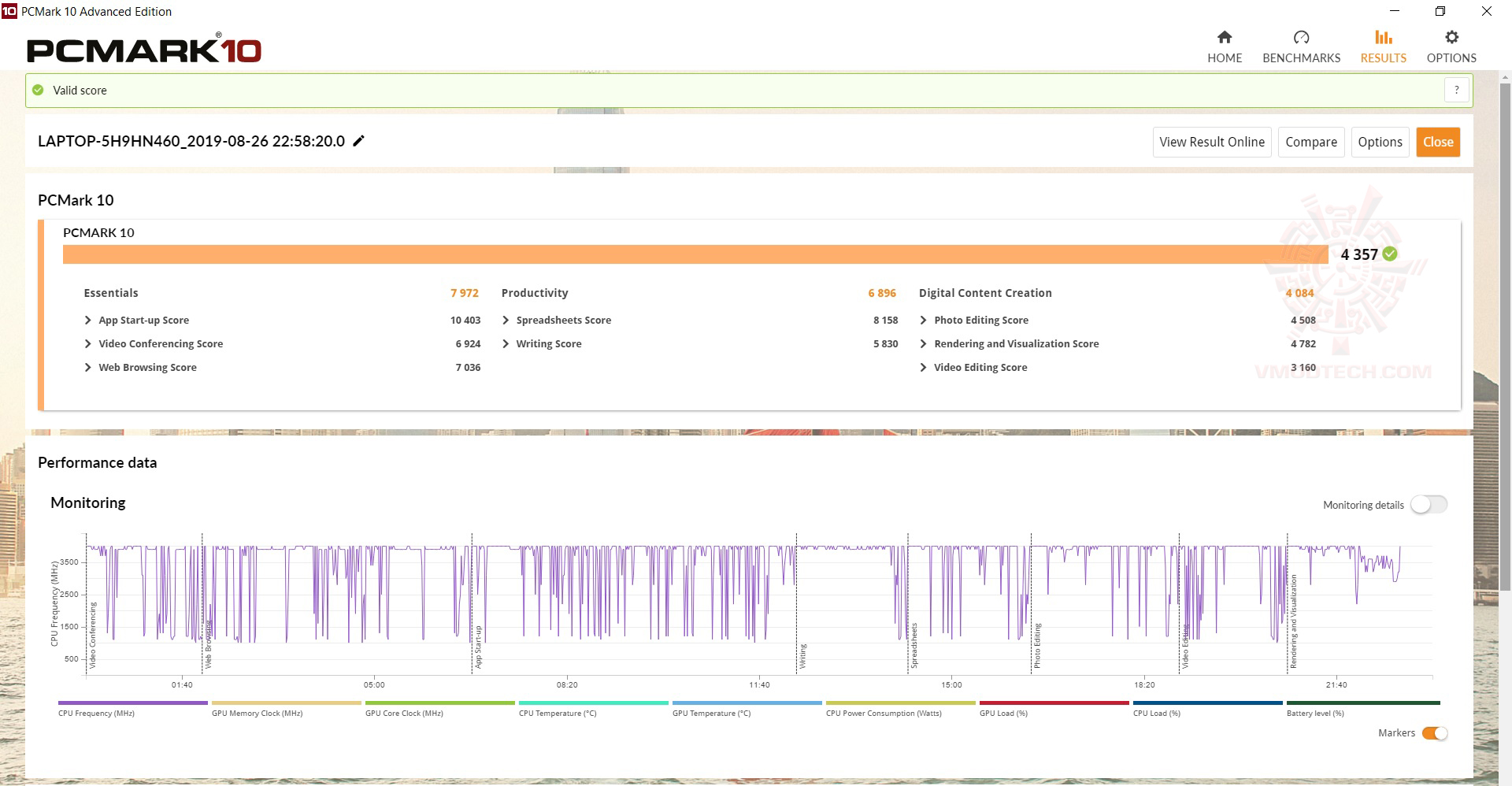
Task: Click the Digital Content Creation heading
Action: 985,293
